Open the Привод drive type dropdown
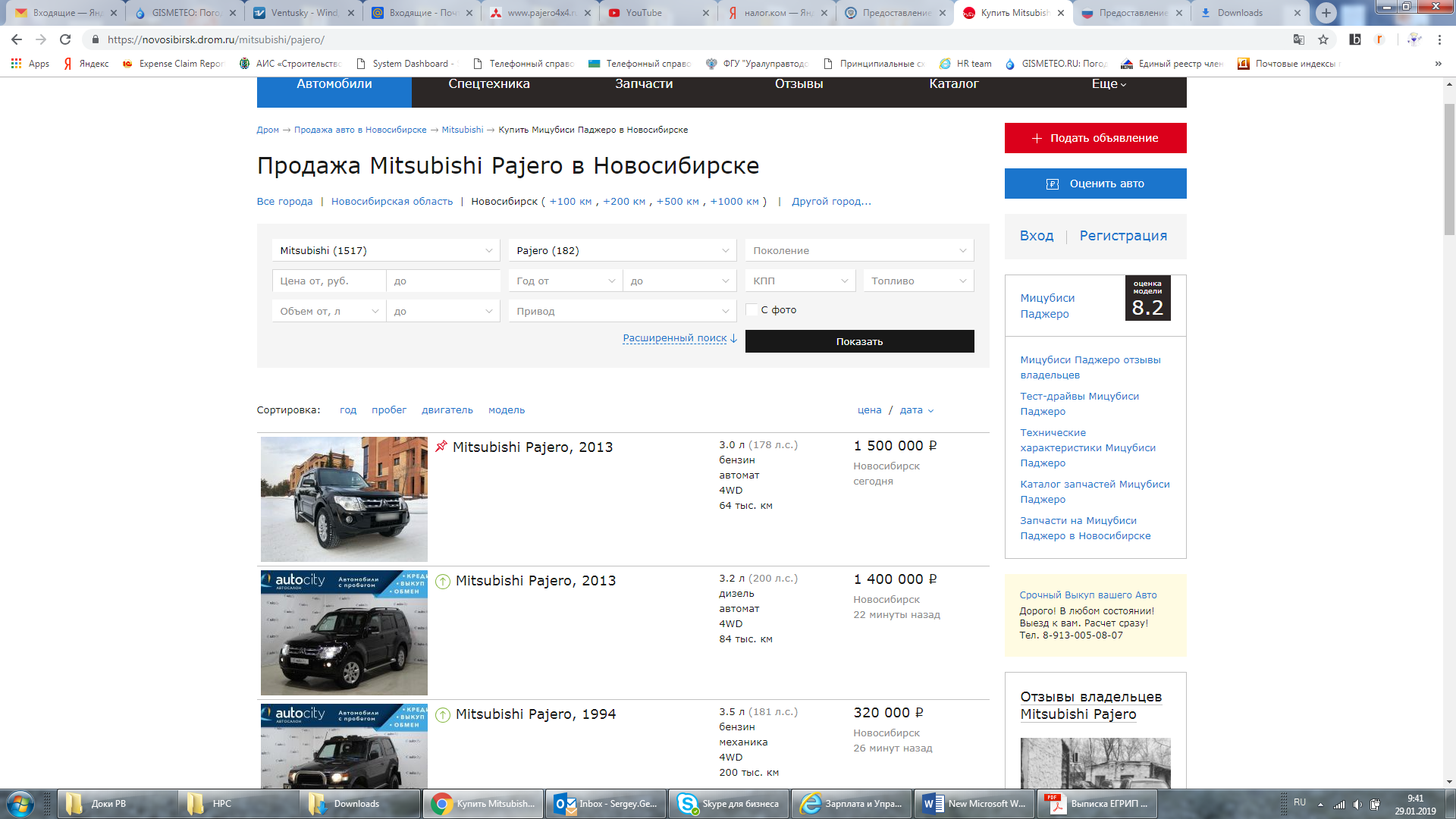The image size is (1456, 819). pos(622,311)
